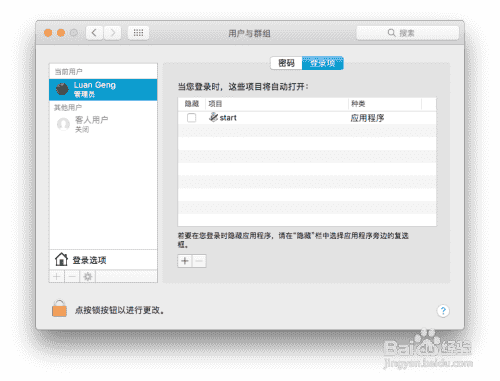Click the orange close window button

48,33
